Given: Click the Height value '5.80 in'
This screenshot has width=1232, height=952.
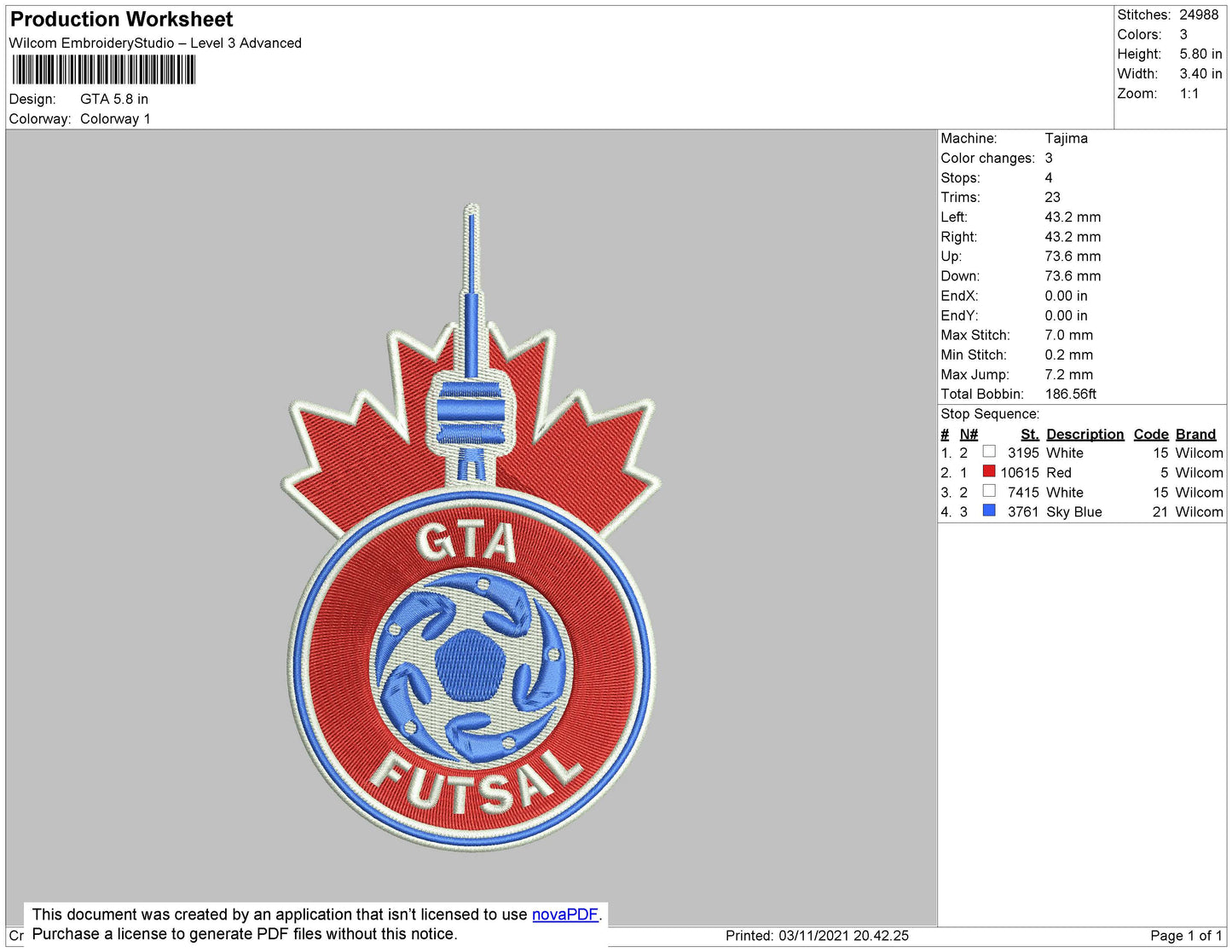Looking at the screenshot, I should point(1200,54).
